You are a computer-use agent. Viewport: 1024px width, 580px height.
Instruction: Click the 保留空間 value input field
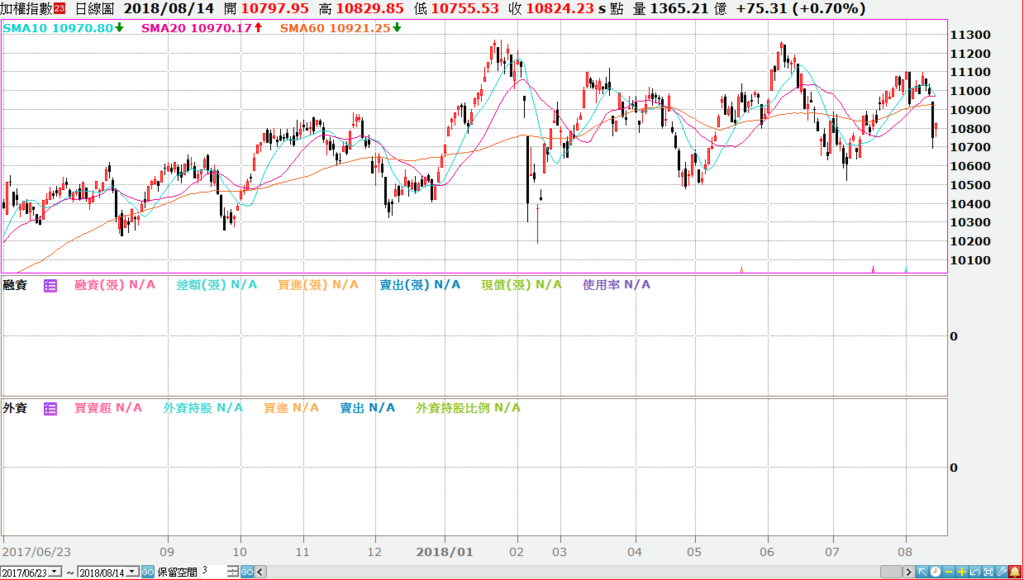tap(213, 572)
